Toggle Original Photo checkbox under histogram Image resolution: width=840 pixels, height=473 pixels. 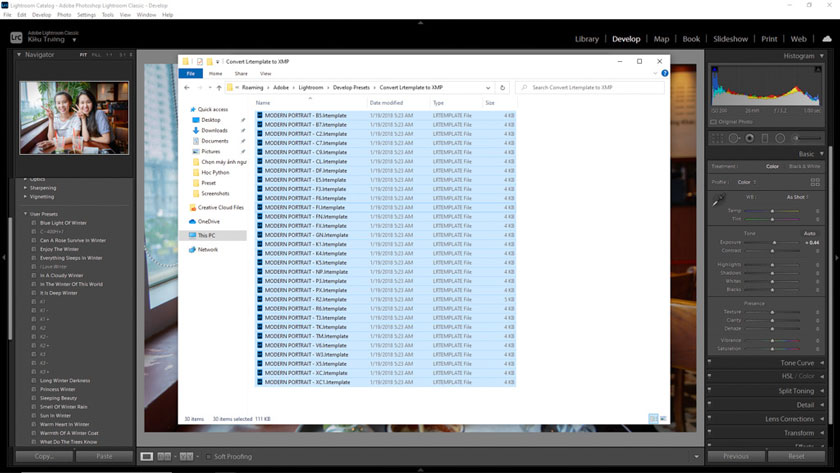[x=714, y=122]
